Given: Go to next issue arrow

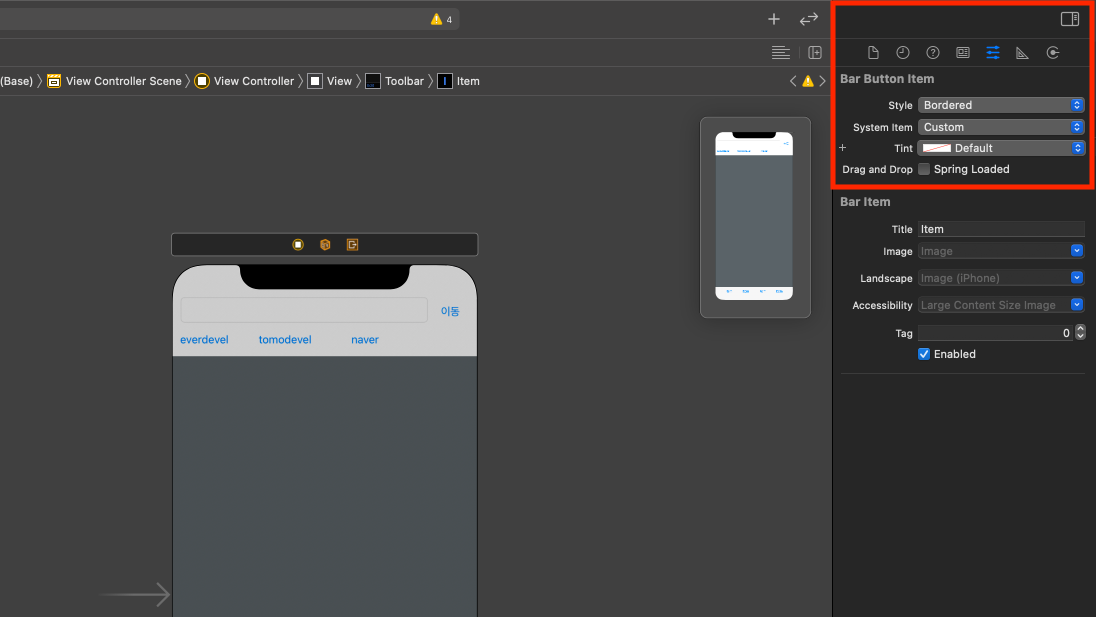Looking at the screenshot, I should 823,81.
